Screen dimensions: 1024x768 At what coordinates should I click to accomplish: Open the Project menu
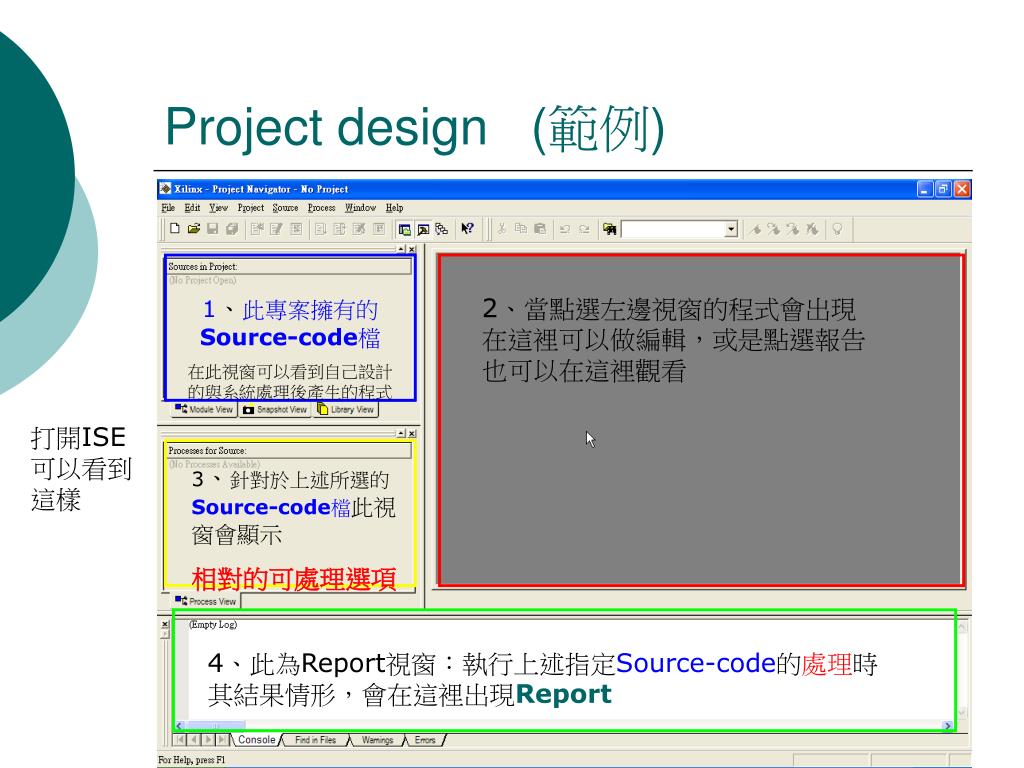pyautogui.click(x=250, y=208)
